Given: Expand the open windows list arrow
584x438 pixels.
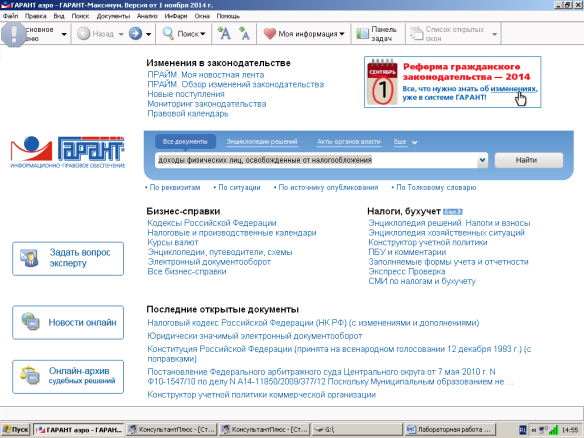Looking at the screenshot, I should coord(495,34).
